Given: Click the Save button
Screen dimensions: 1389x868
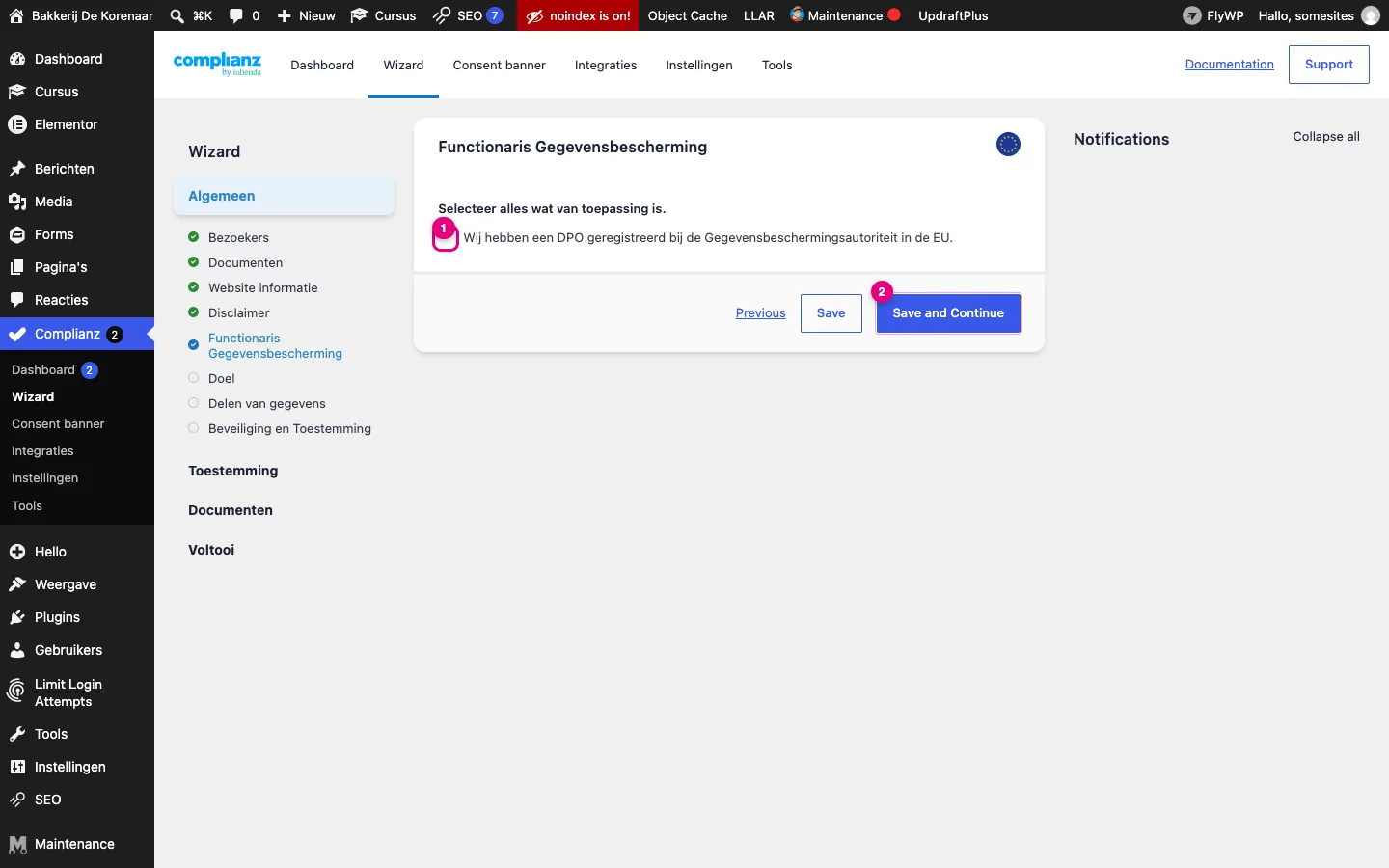Looking at the screenshot, I should [831, 313].
